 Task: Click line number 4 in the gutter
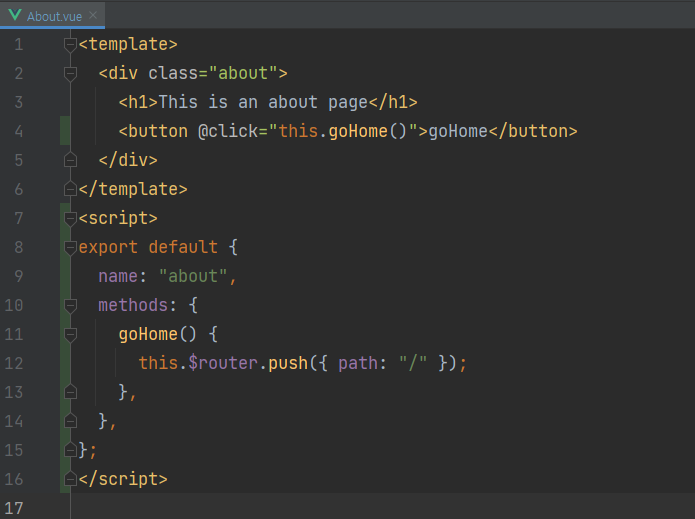coord(19,131)
